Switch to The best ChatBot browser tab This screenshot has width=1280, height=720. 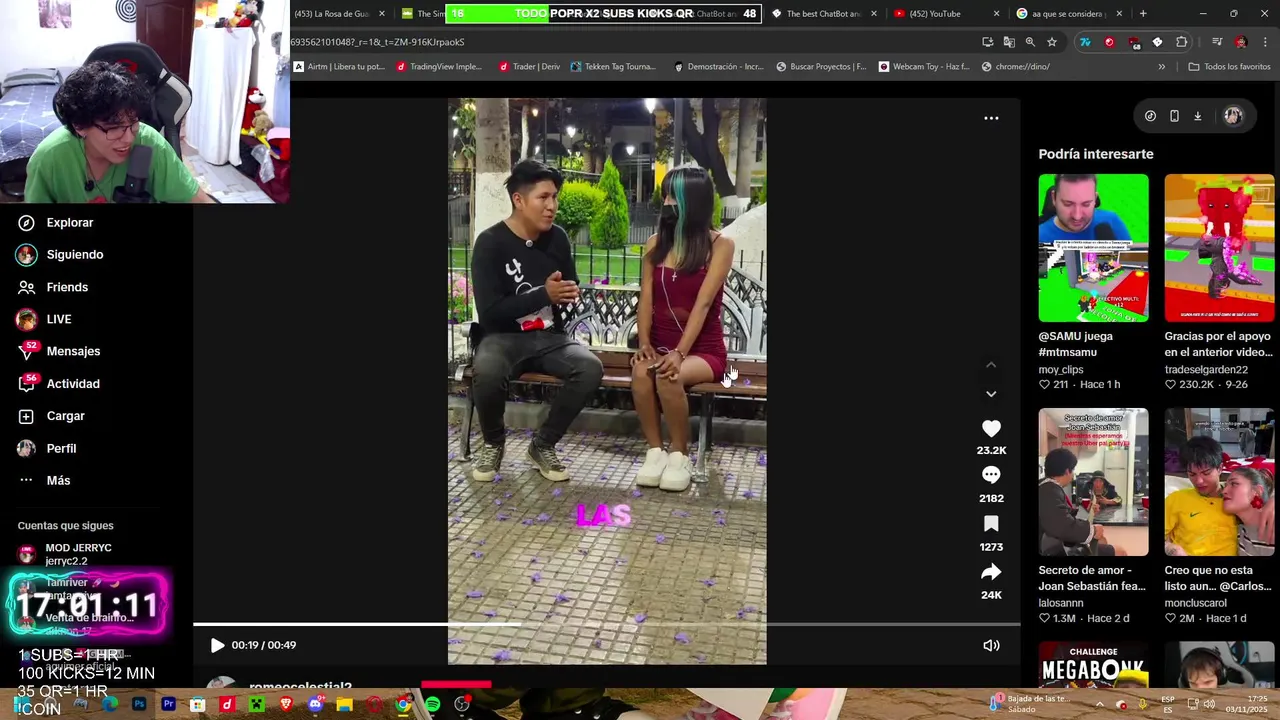click(x=824, y=14)
